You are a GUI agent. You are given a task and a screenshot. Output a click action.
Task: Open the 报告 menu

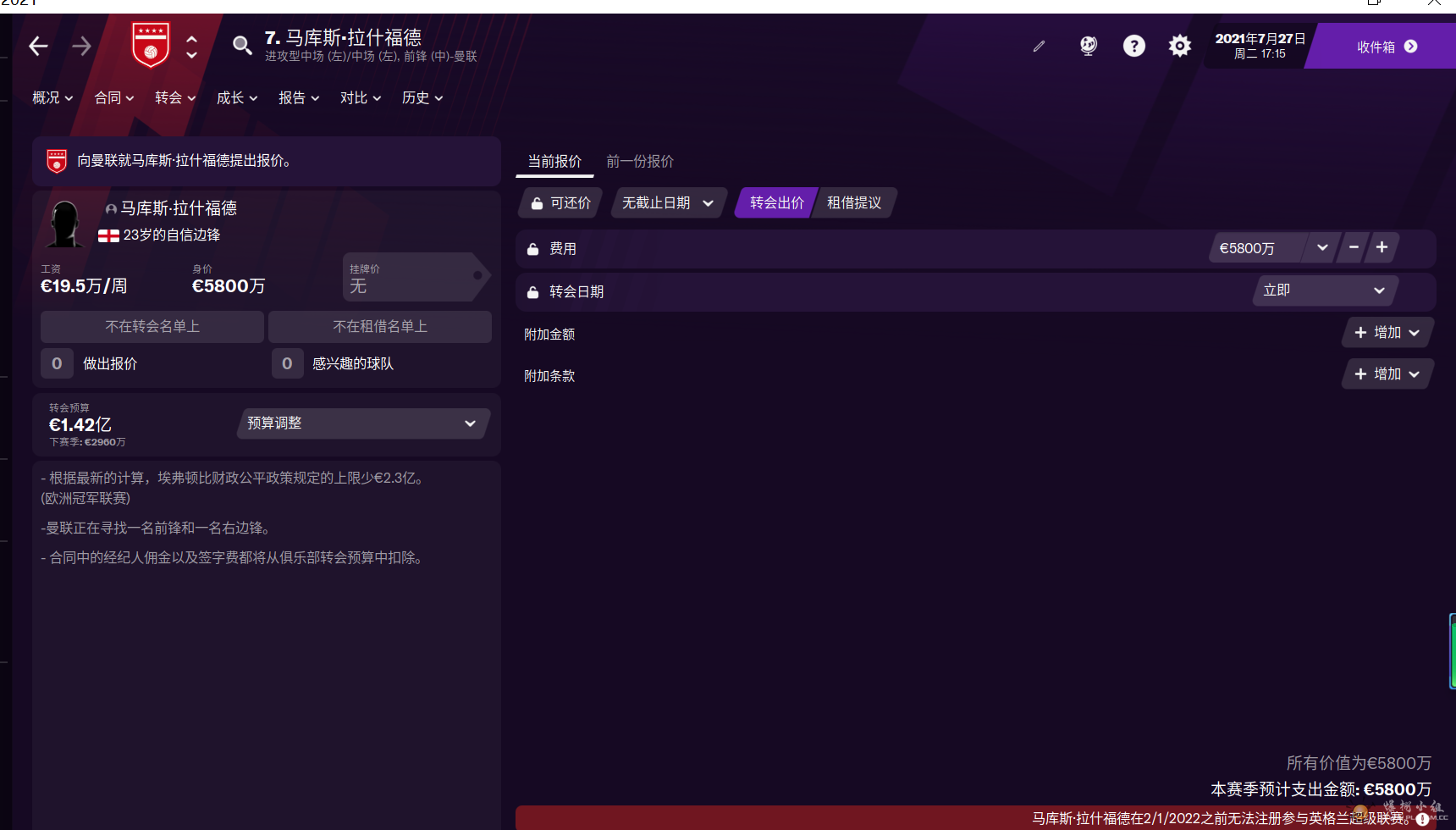(299, 98)
